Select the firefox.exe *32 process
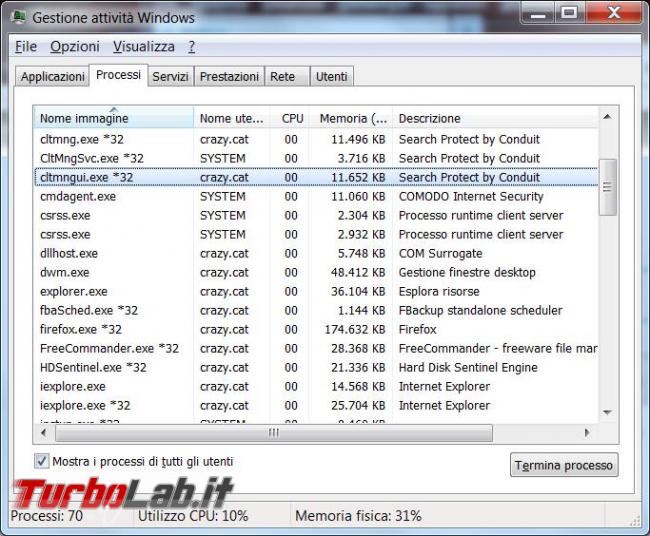Viewport: 650px width, 536px height. coord(316,330)
